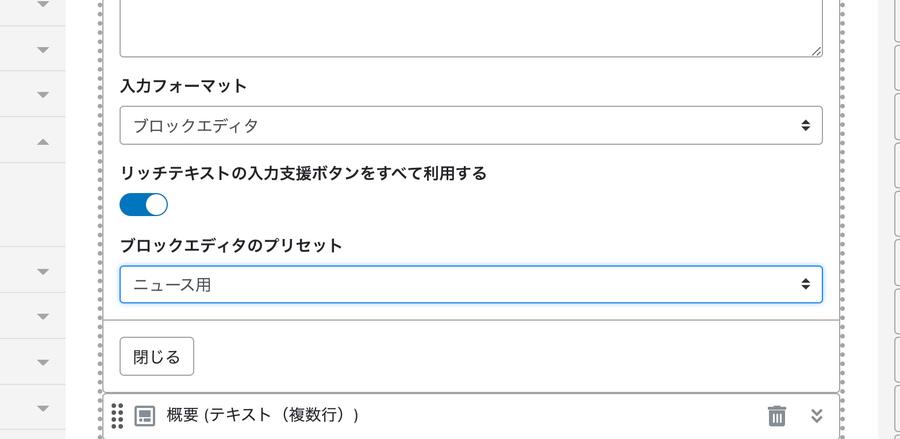Click the arrows on ブロックエディタ select box
900x439 pixels.
[x=806, y=125]
